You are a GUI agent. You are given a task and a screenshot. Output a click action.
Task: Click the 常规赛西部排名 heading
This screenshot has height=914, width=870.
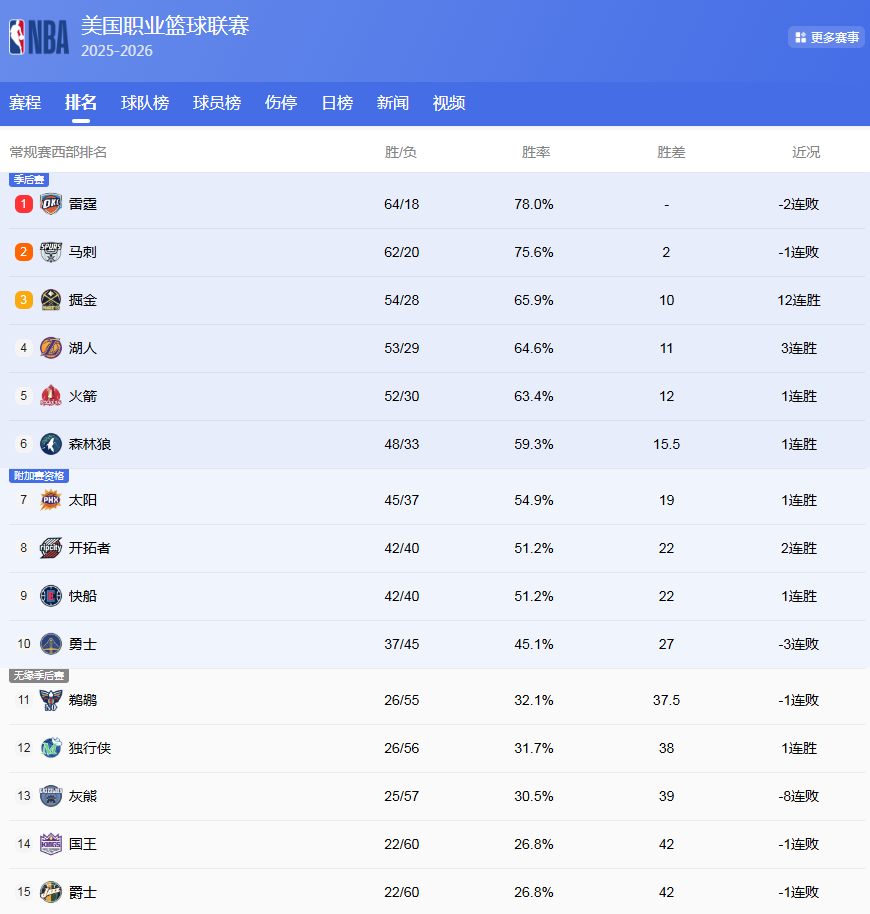coord(58,152)
